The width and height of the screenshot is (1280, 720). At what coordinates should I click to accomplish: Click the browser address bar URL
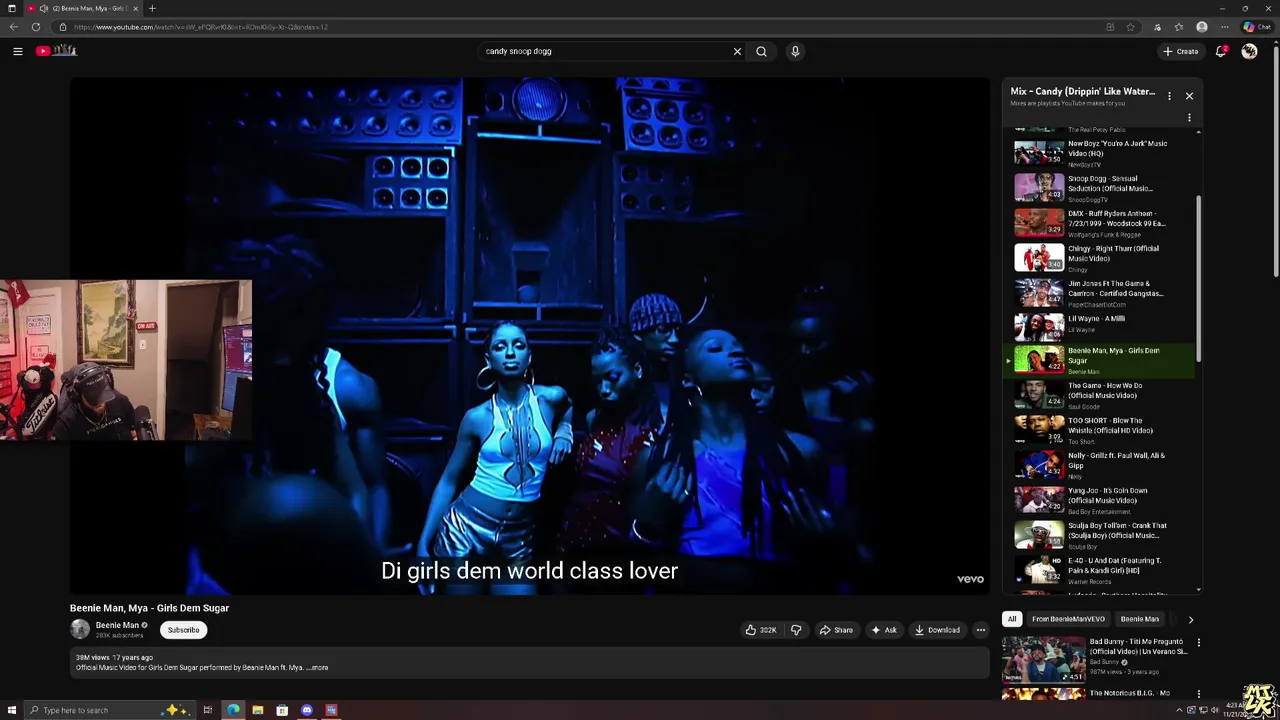tap(200, 27)
